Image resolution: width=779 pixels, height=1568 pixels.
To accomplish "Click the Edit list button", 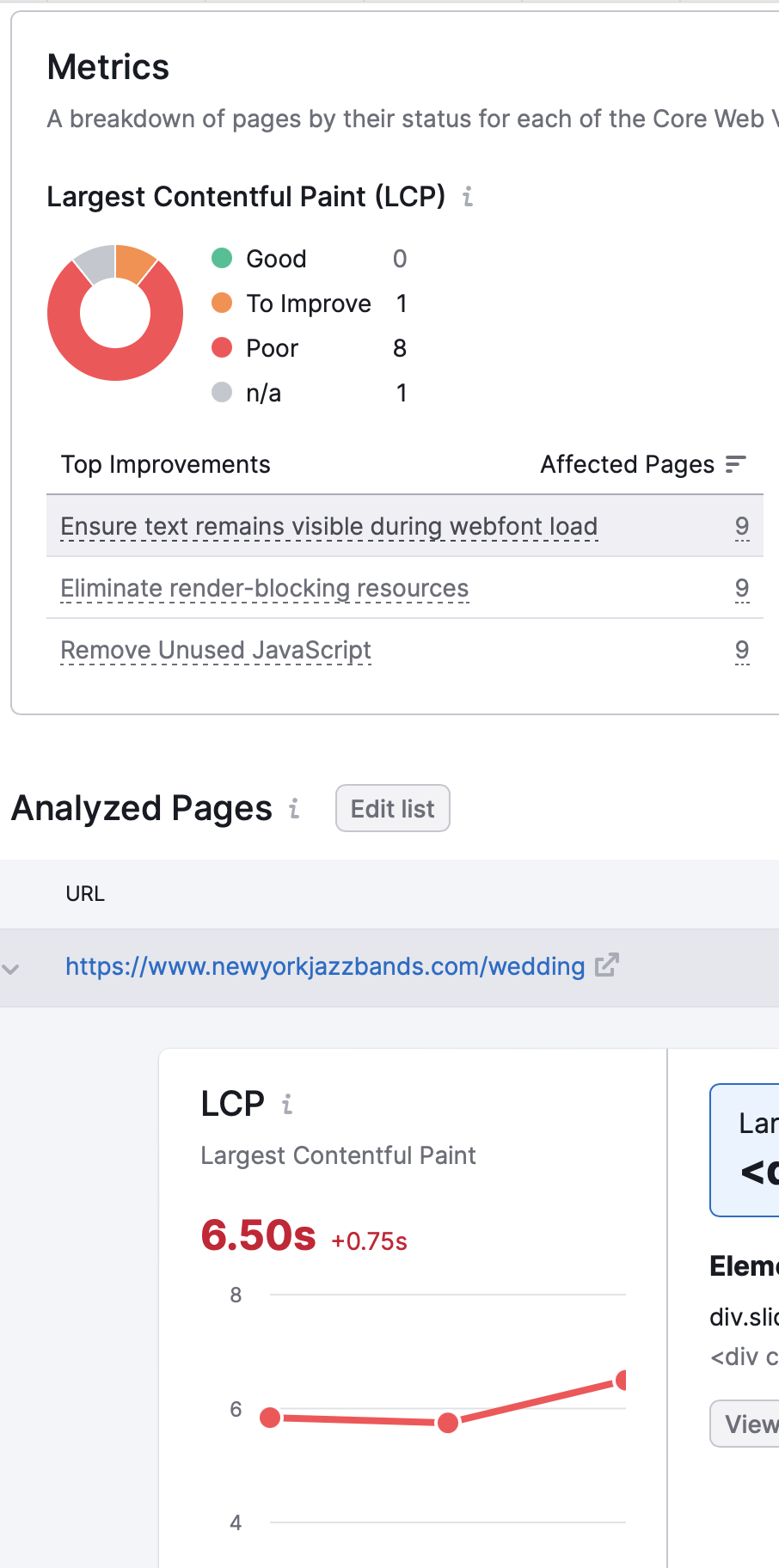I will 393,808.
